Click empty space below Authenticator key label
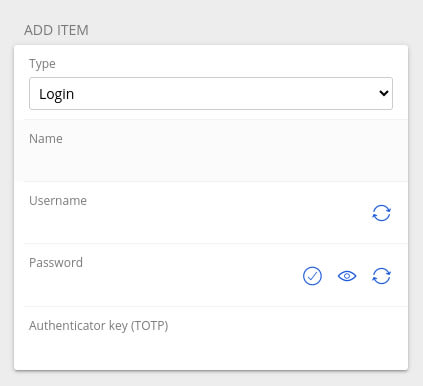 point(211,350)
